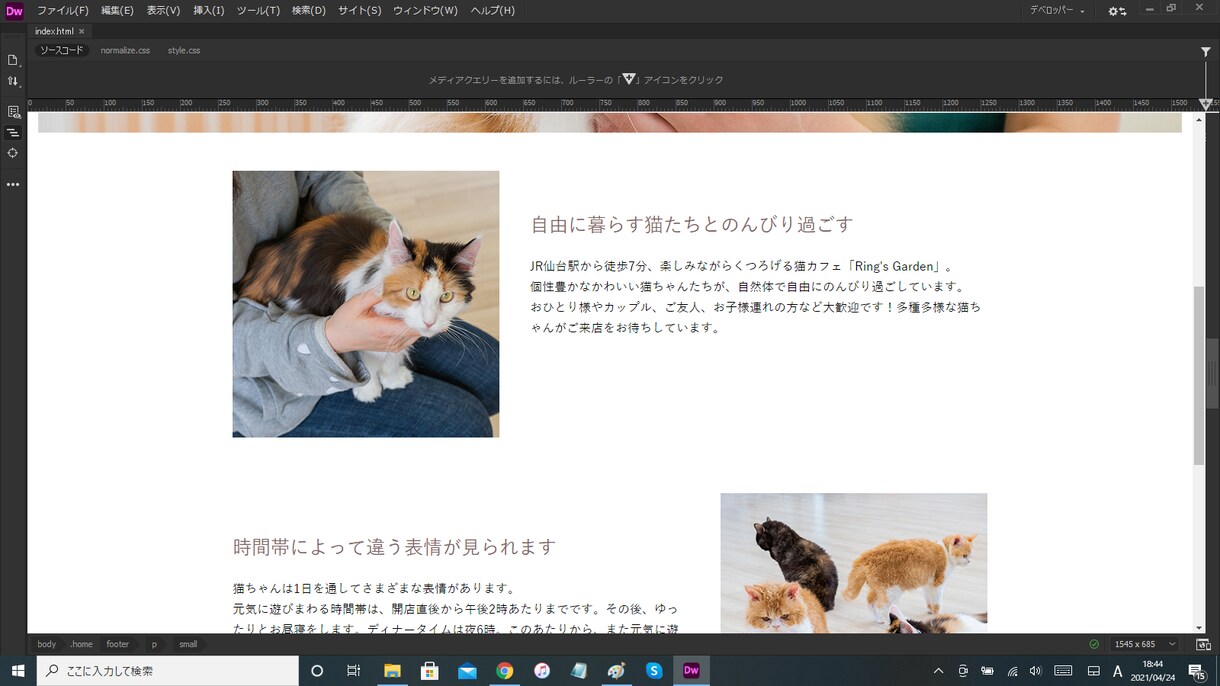1220x686 pixels.
Task: Select small tag in tag selector
Action: tap(188, 645)
